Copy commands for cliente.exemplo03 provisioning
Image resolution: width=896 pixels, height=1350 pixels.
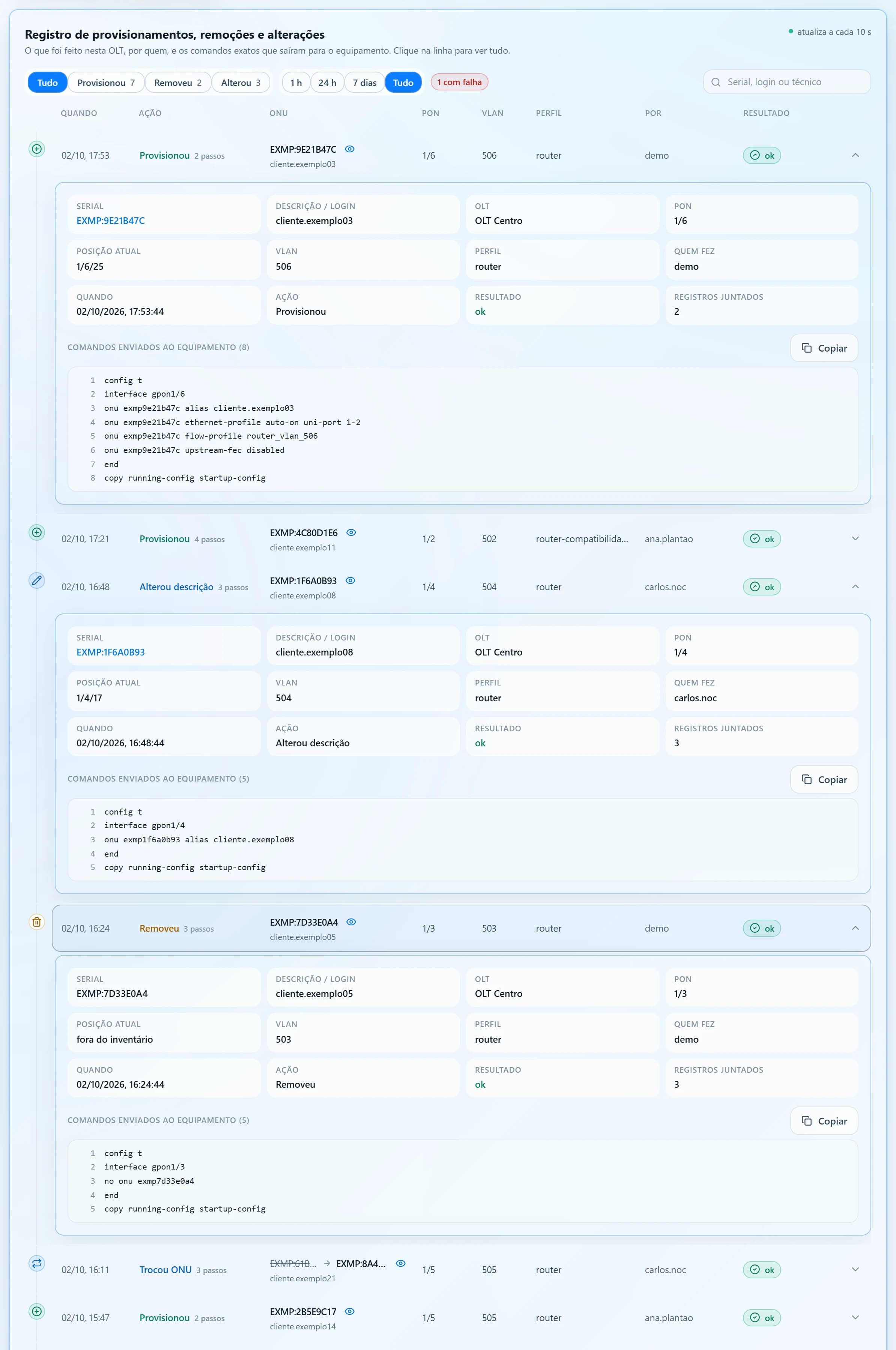[x=824, y=348]
